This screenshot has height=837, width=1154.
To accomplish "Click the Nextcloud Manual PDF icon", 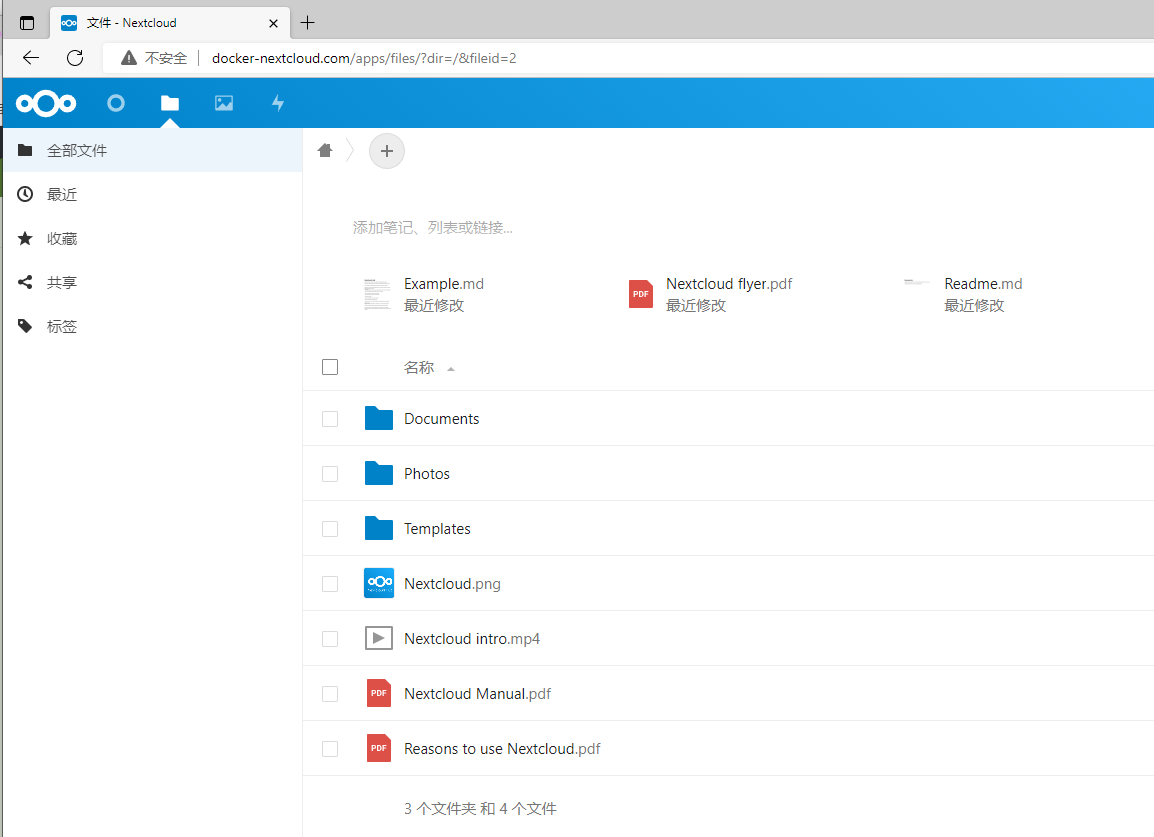I will [378, 693].
